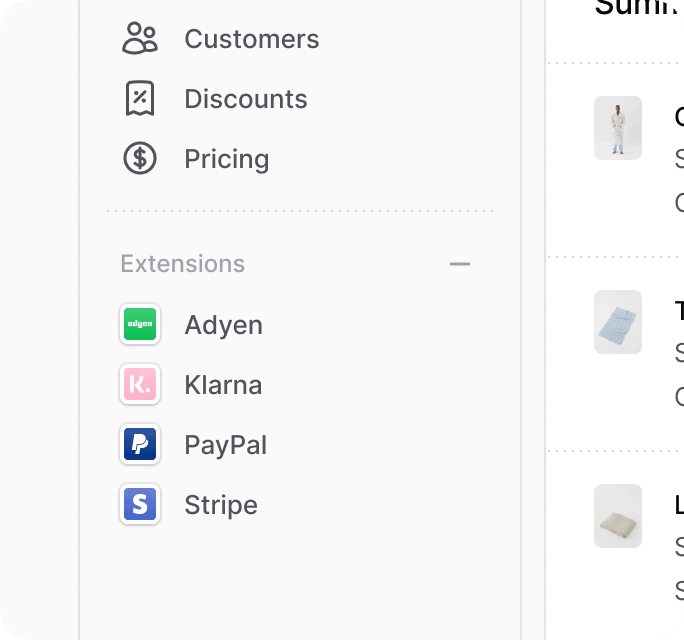Click the Discounts receipt percent icon

tap(140, 98)
